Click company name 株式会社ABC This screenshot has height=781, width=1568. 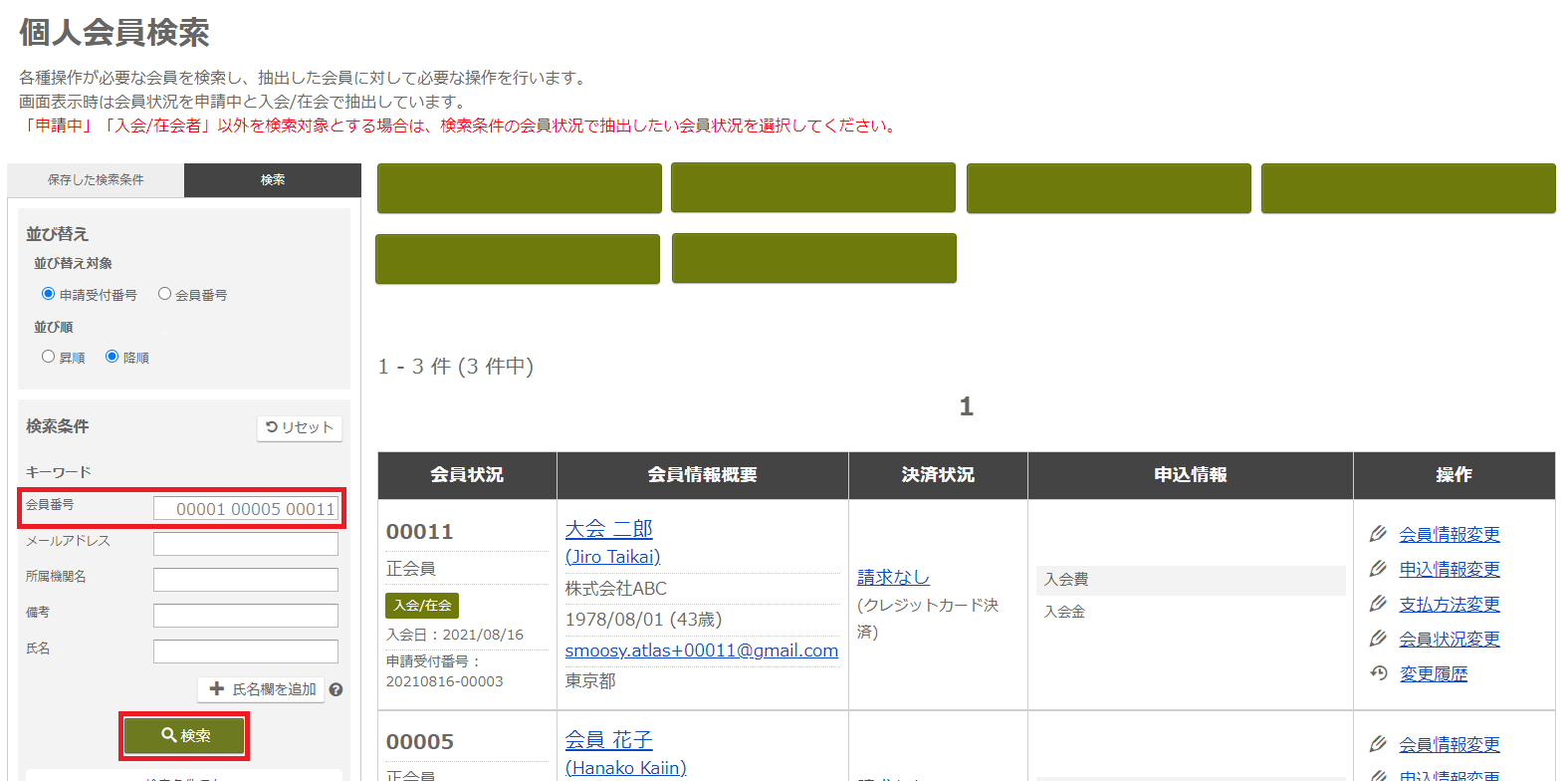[616, 589]
